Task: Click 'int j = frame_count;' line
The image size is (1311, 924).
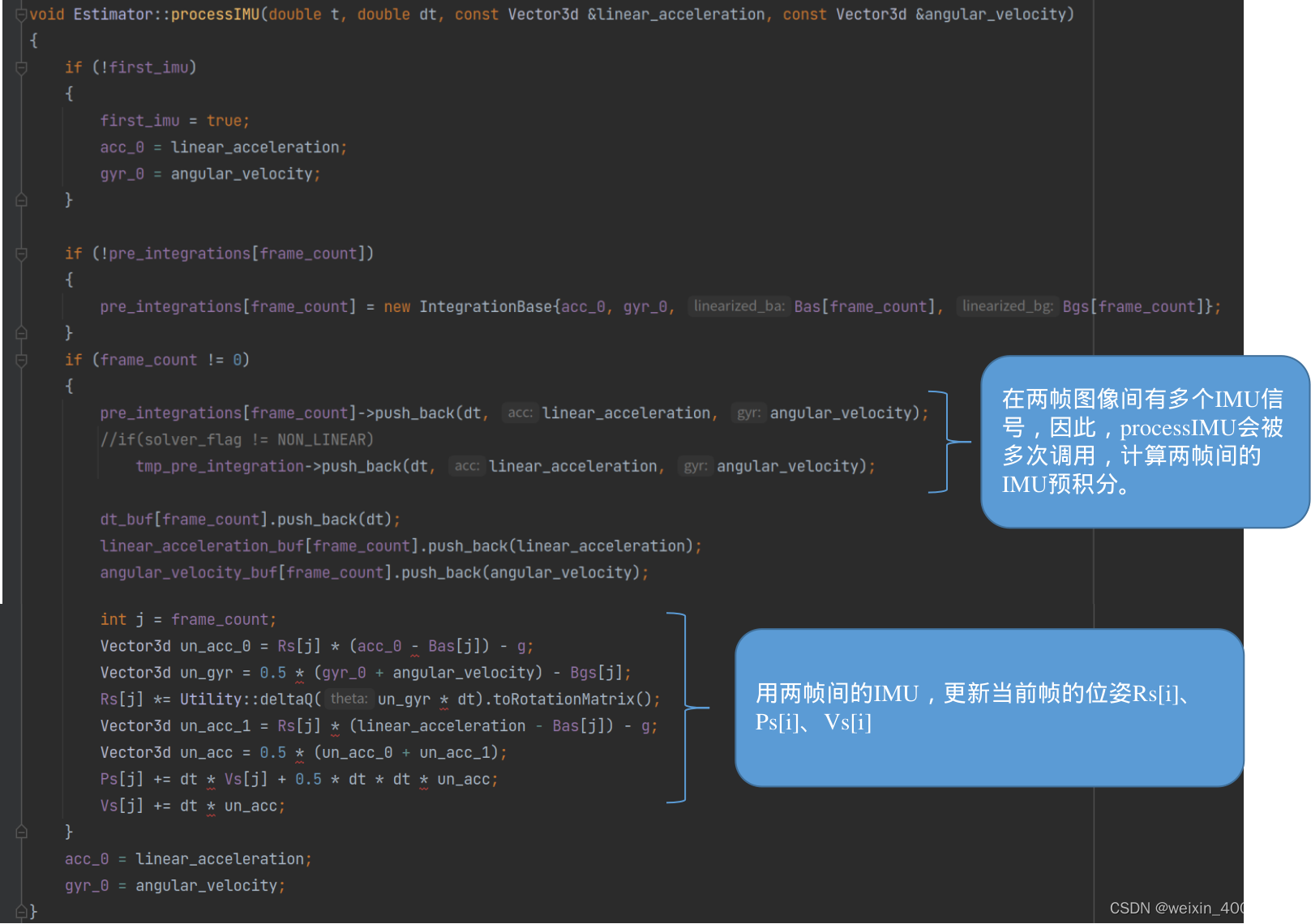Action: [188, 620]
